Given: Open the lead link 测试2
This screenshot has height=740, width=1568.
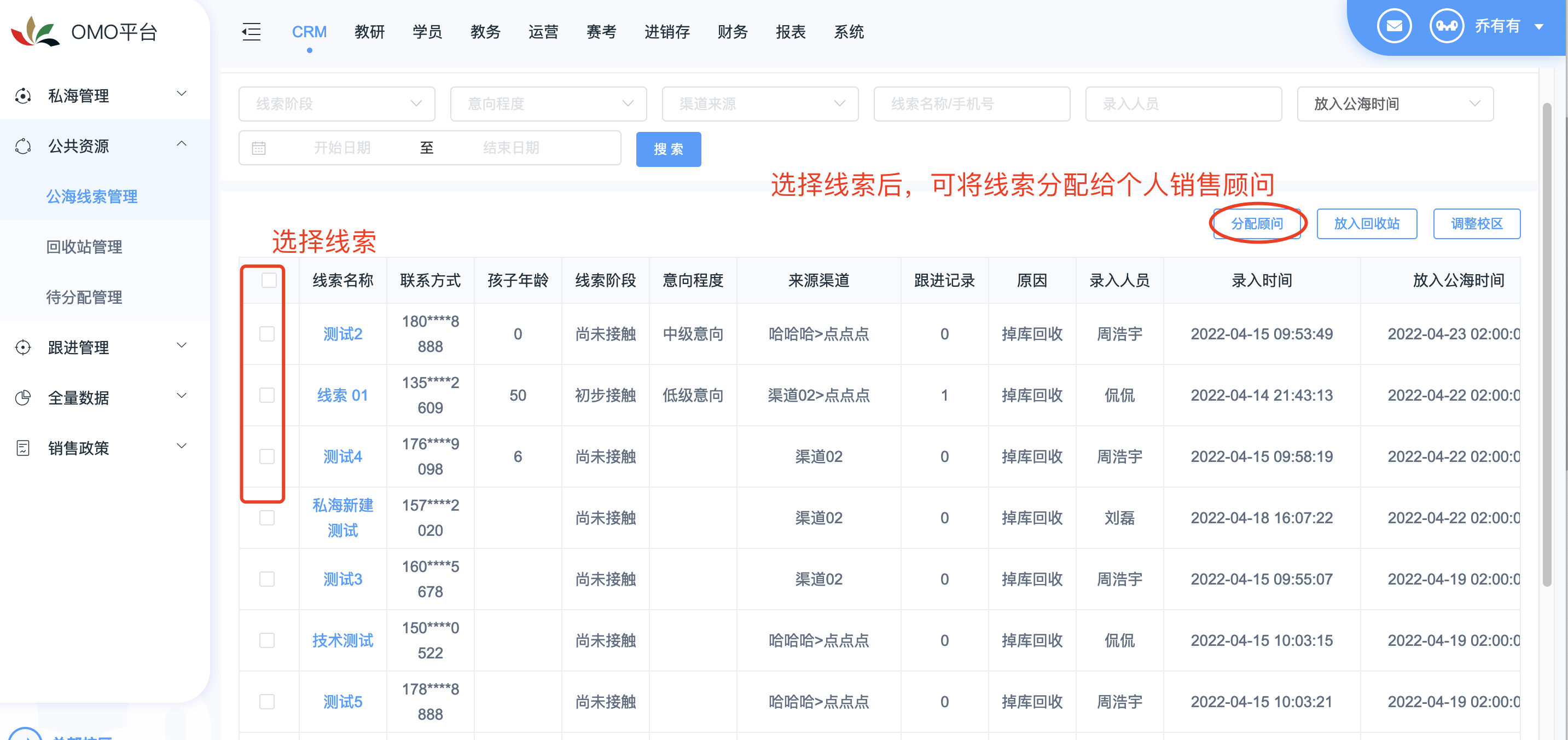Looking at the screenshot, I should 342,334.
